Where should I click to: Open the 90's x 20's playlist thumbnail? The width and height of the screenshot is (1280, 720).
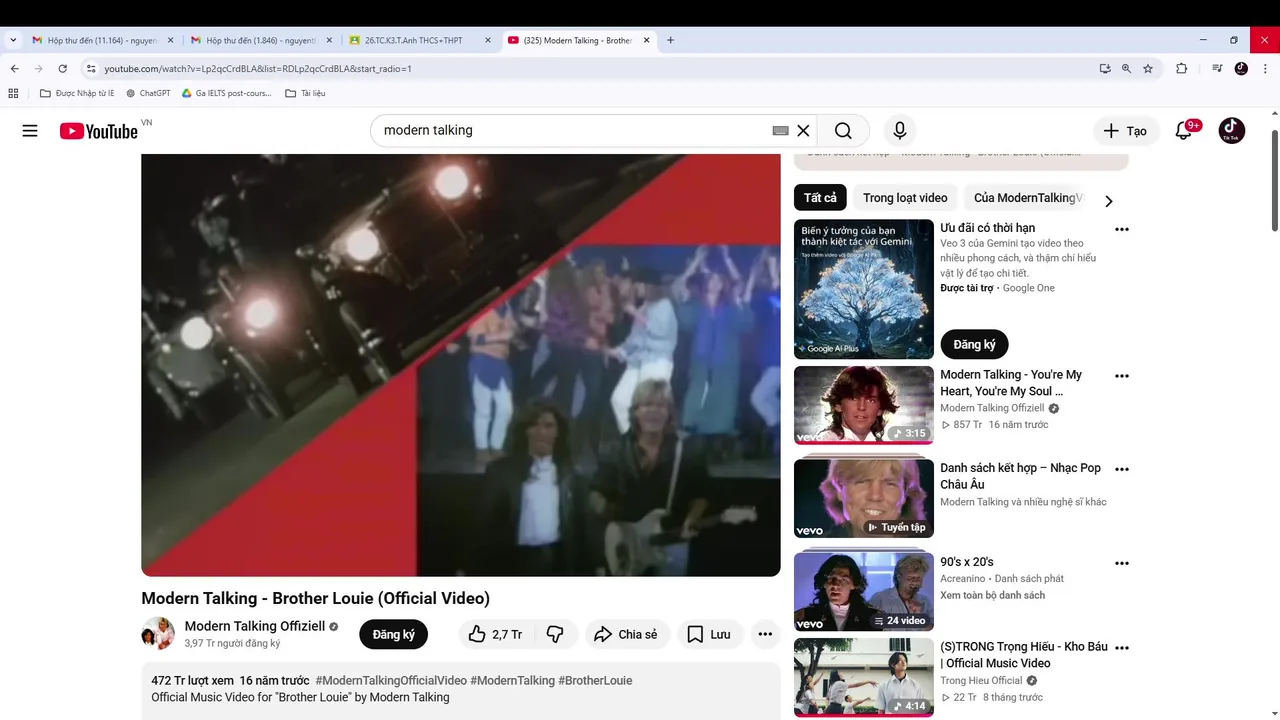864,592
